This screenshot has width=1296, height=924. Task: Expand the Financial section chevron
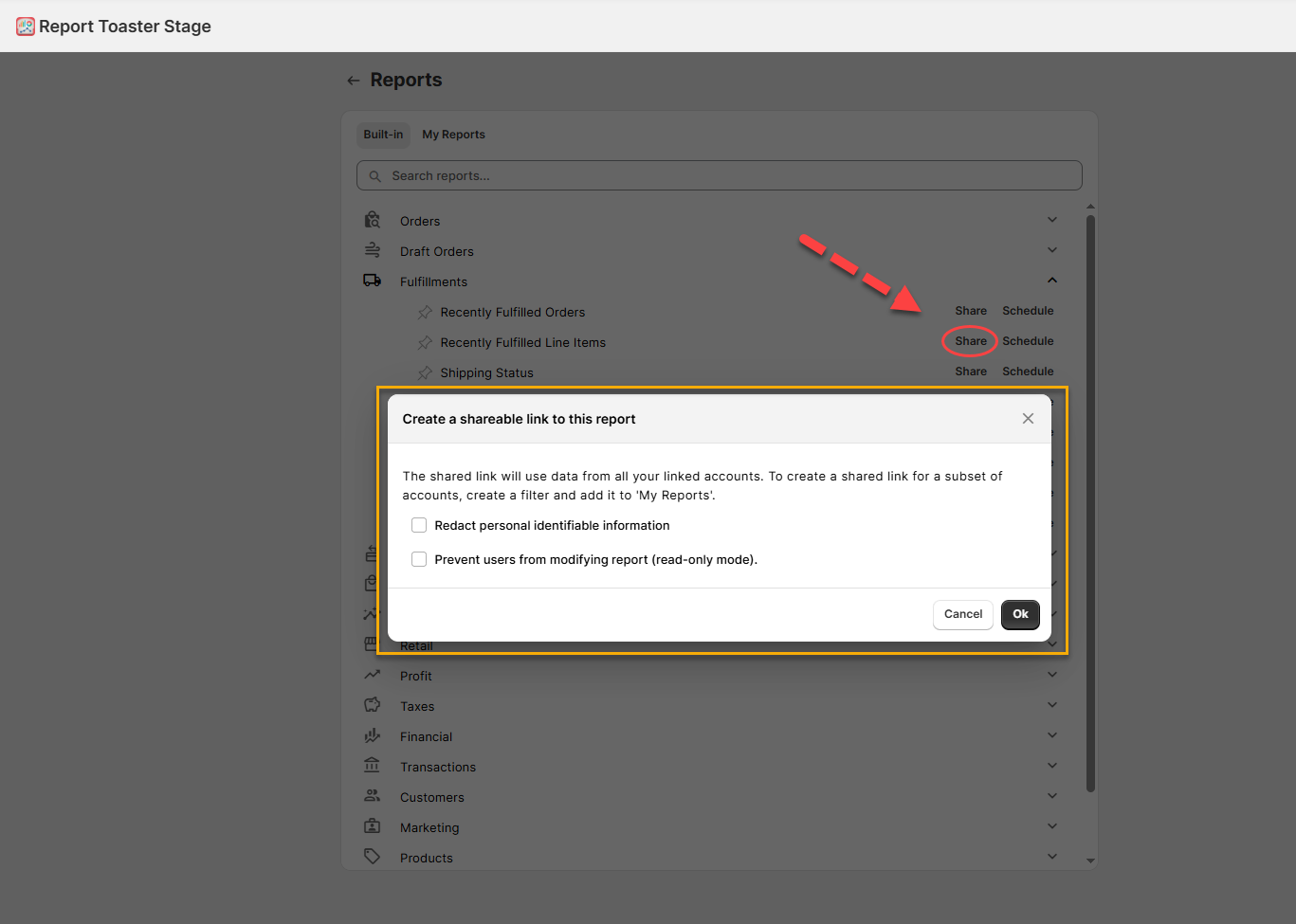tap(1051, 735)
